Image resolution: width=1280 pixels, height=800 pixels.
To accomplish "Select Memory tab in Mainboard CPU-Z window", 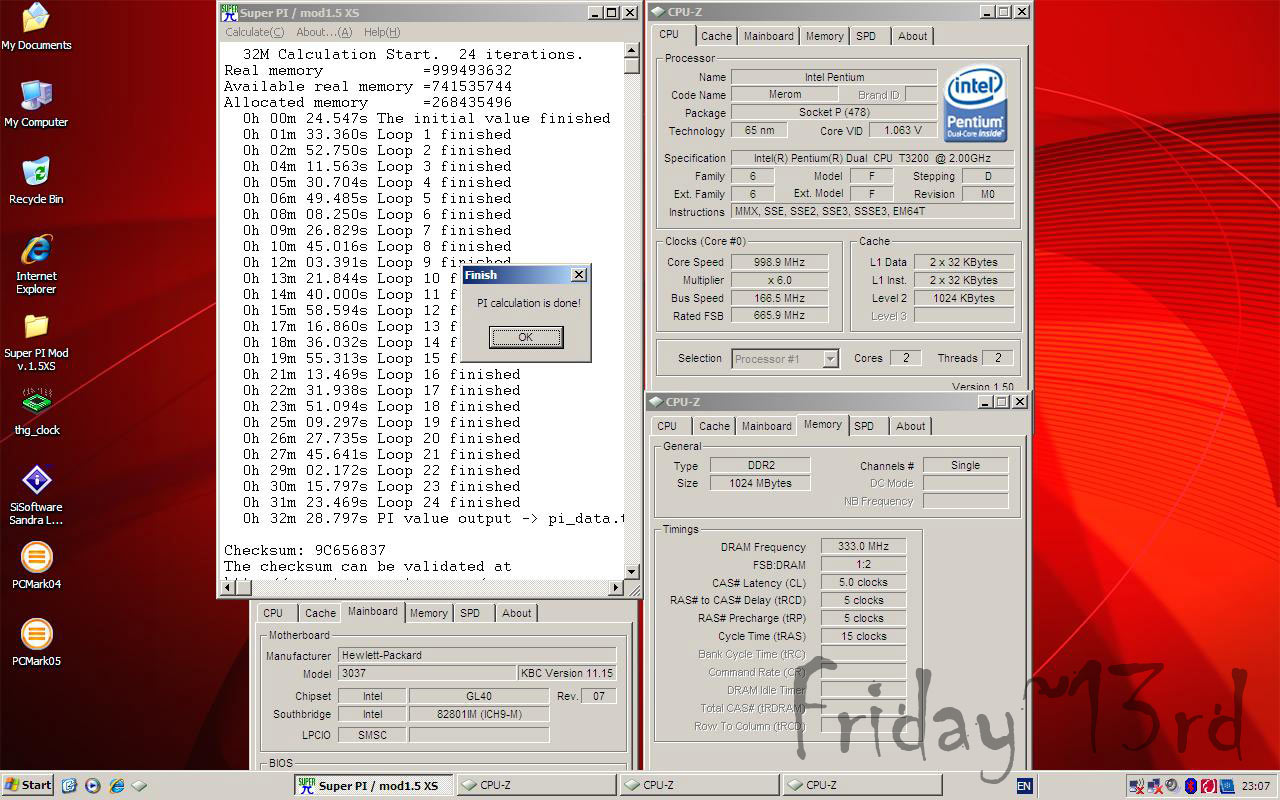I will [x=428, y=613].
